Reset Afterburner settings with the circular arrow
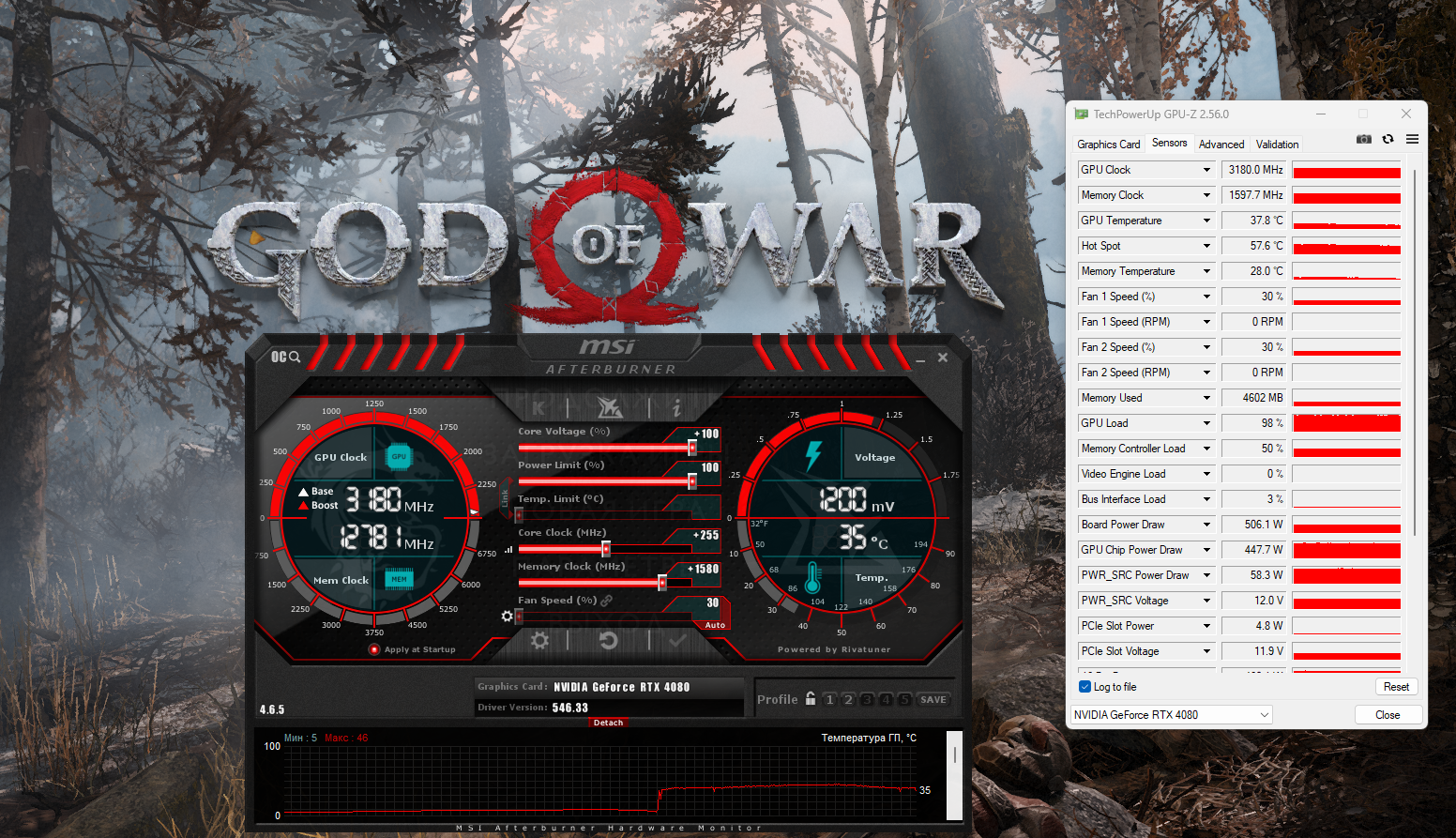This screenshot has height=838, width=1456. 609,640
